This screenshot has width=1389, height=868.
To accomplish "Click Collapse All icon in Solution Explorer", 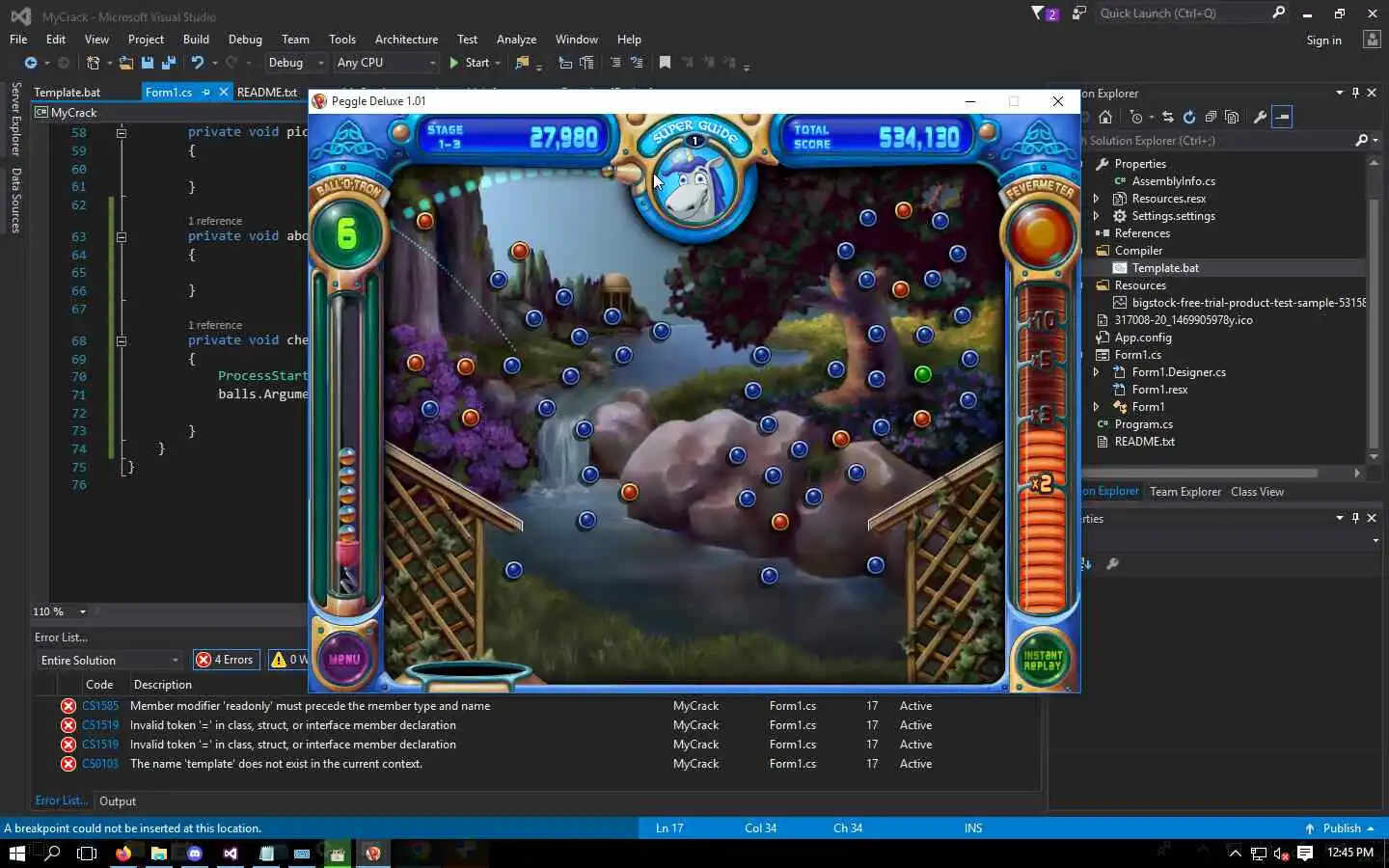I will point(1211,117).
